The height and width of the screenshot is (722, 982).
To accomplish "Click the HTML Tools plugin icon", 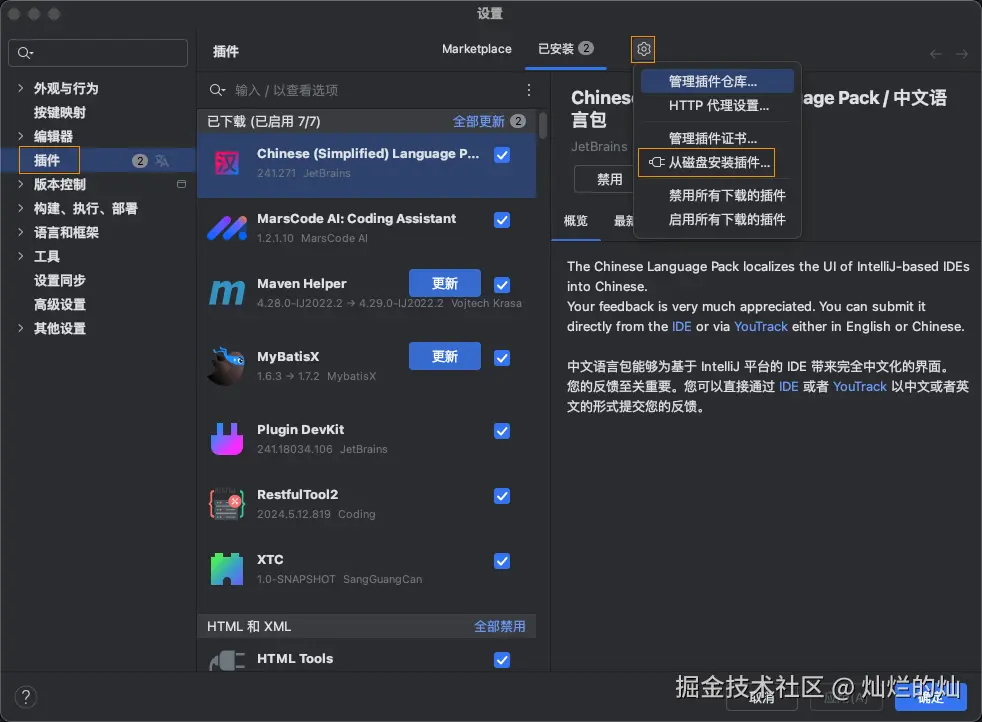I will (x=227, y=660).
